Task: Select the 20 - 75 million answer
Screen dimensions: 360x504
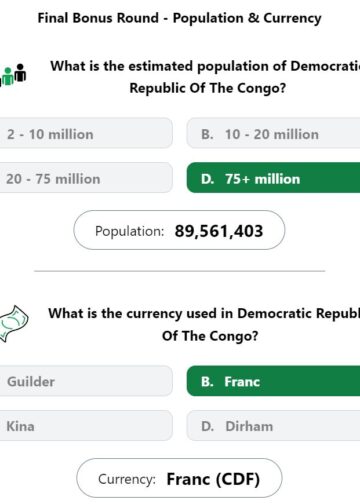Action: pos(86,178)
